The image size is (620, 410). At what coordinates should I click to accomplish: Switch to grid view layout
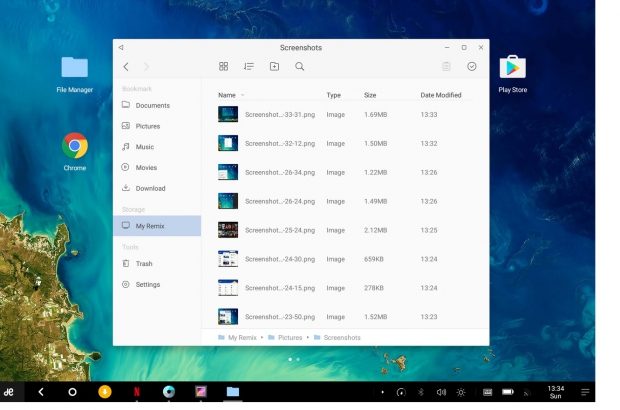[x=223, y=66]
